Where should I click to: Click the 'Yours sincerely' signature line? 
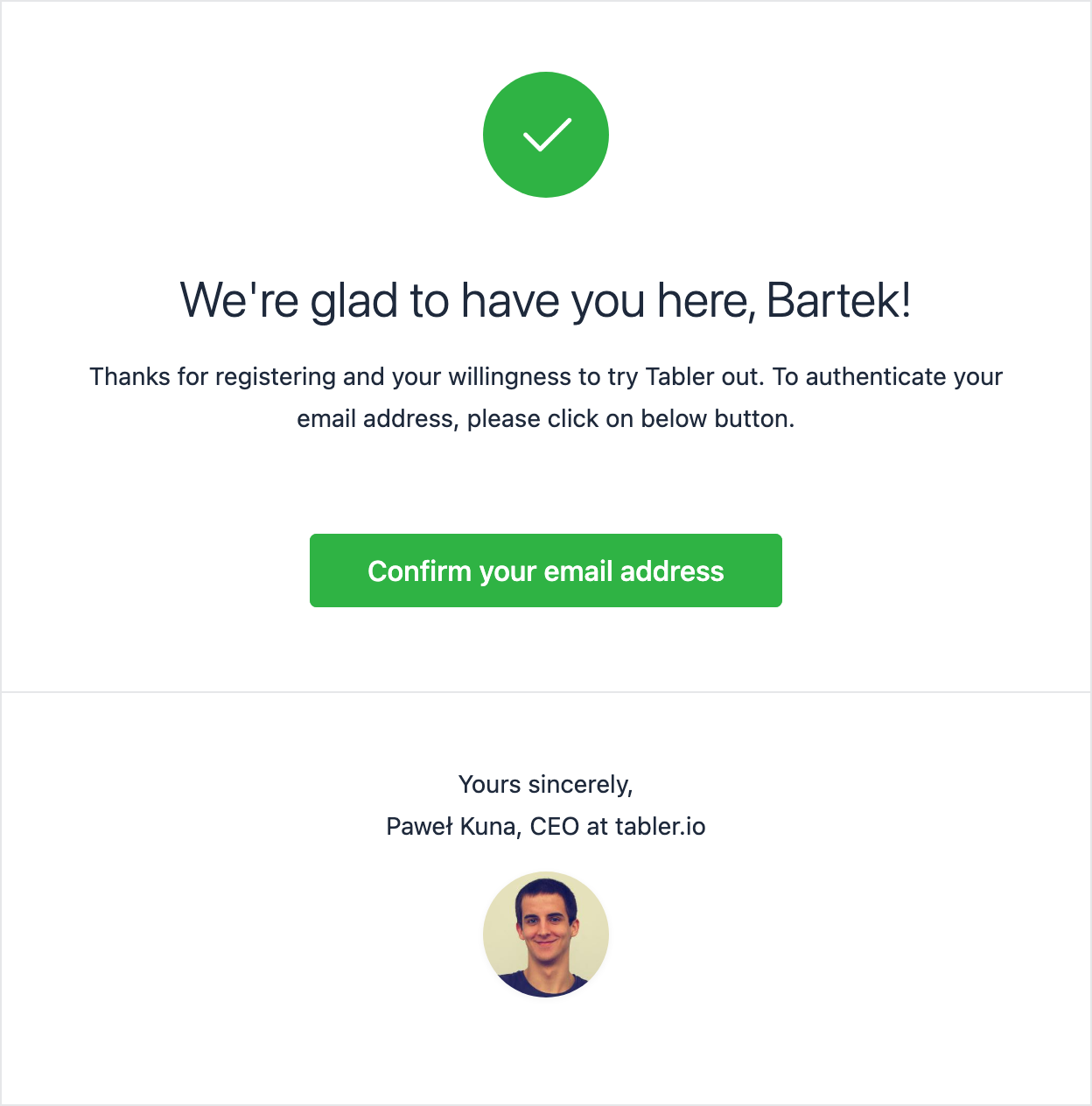(x=546, y=785)
